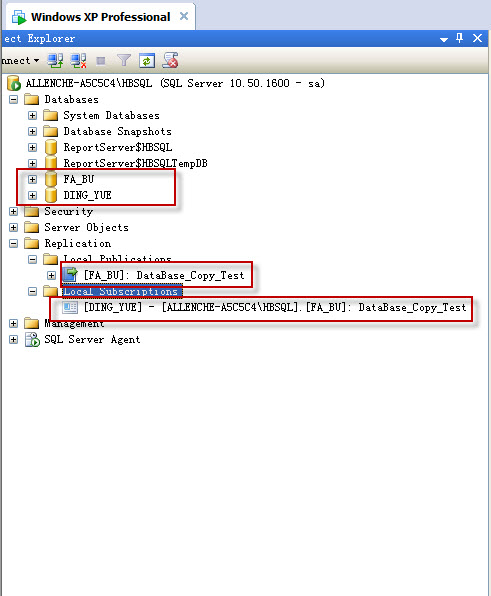Click the Databases folder icon
Screen dimensions: 491x596
pyautogui.click(x=32, y=100)
